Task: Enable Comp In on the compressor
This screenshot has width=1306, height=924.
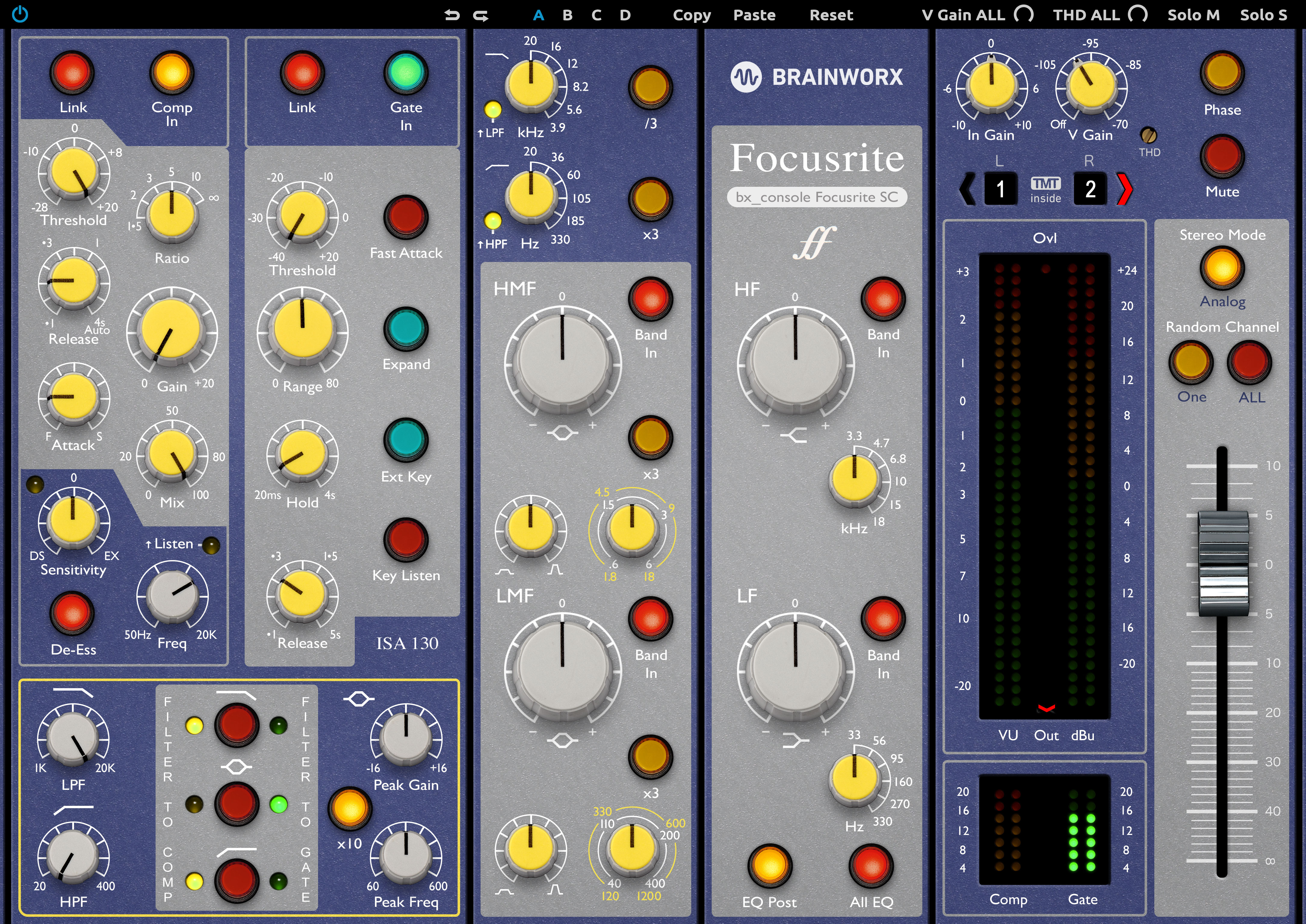Action: tap(172, 72)
